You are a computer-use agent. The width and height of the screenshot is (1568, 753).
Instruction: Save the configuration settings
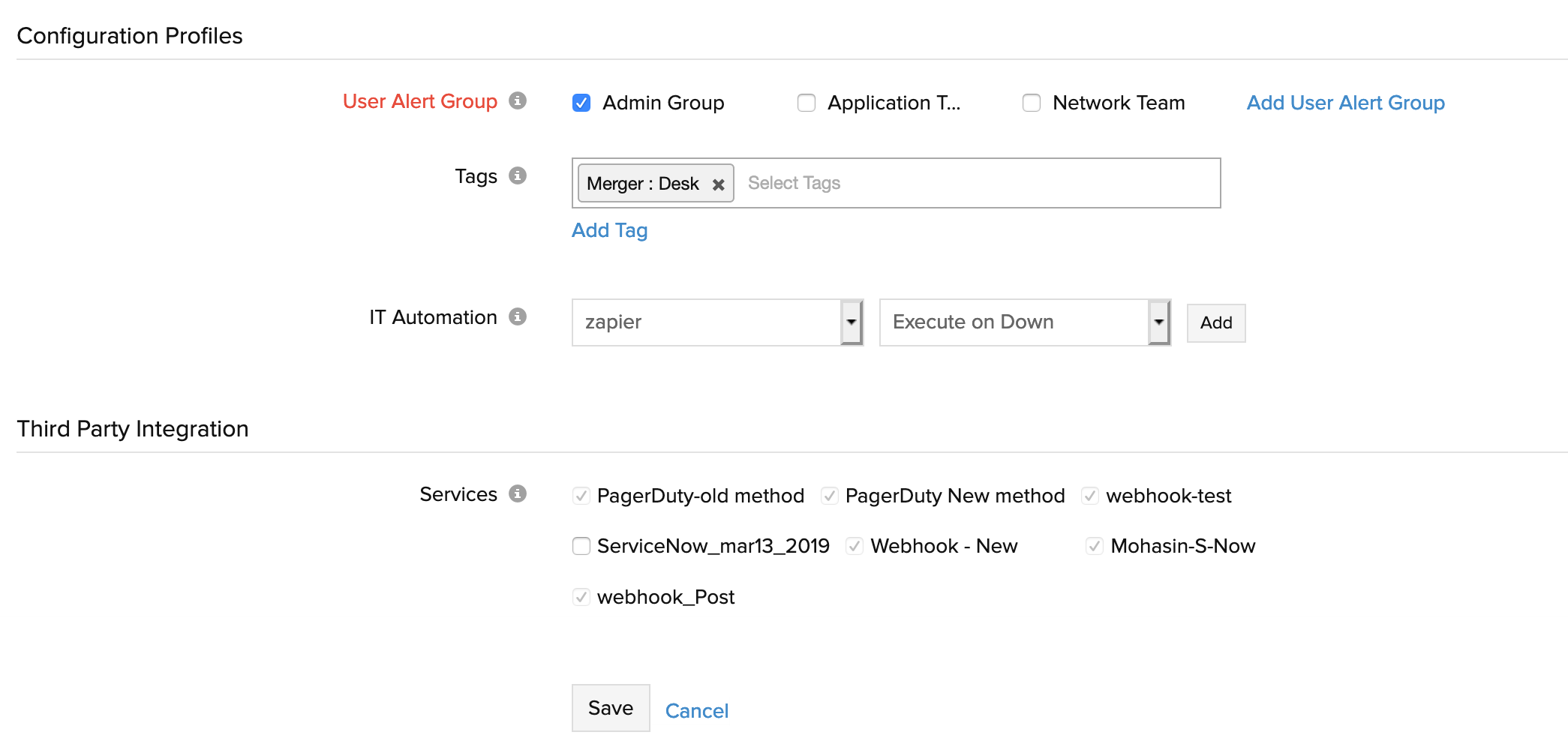pyautogui.click(x=611, y=708)
